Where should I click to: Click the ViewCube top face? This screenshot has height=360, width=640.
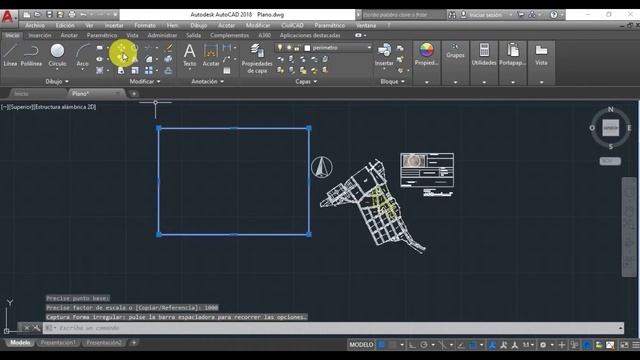[x=611, y=128]
